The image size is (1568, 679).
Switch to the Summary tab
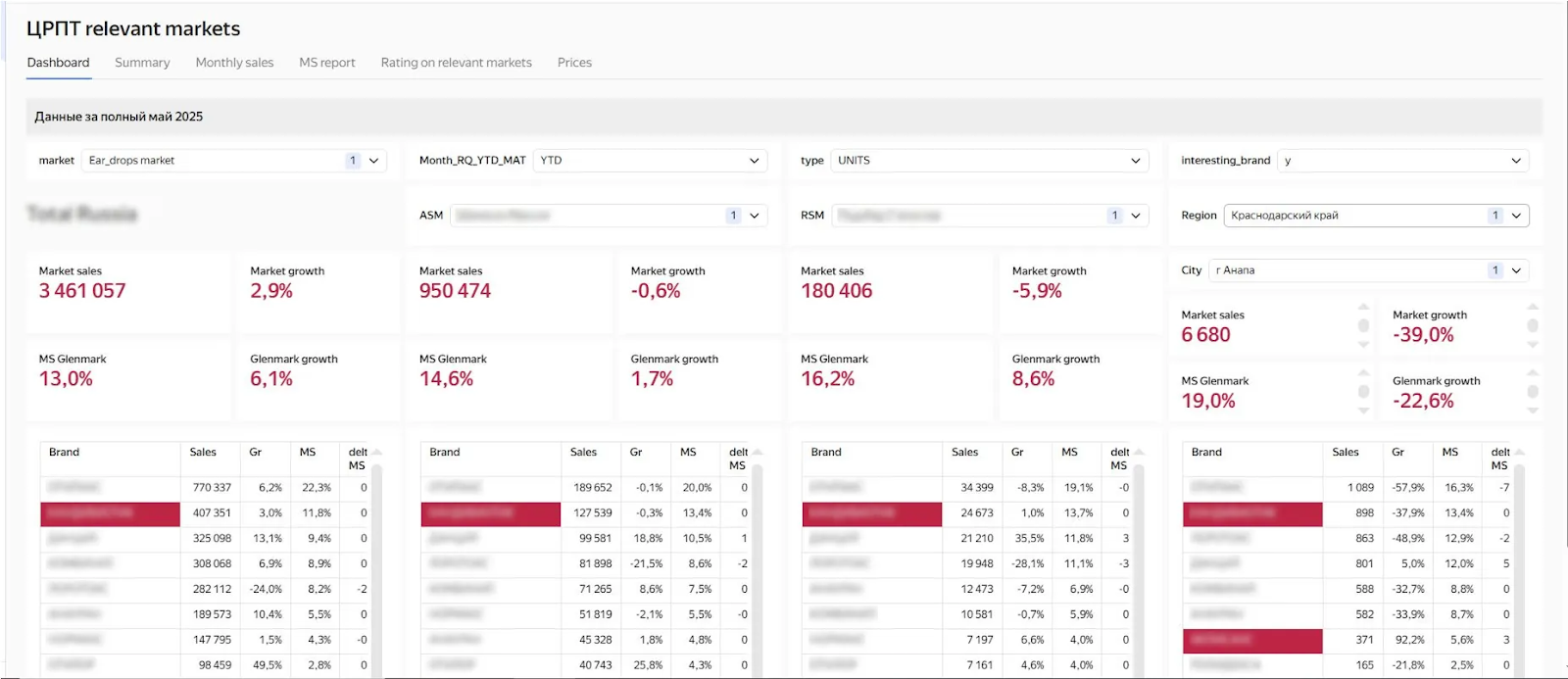click(142, 63)
